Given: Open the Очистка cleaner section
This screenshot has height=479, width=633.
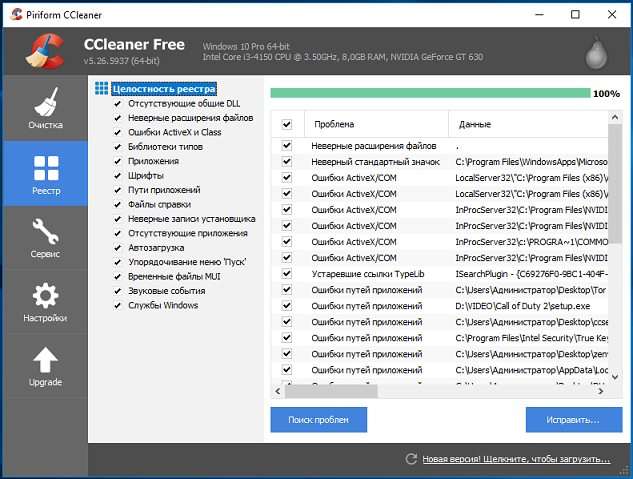Looking at the screenshot, I should (x=45, y=108).
